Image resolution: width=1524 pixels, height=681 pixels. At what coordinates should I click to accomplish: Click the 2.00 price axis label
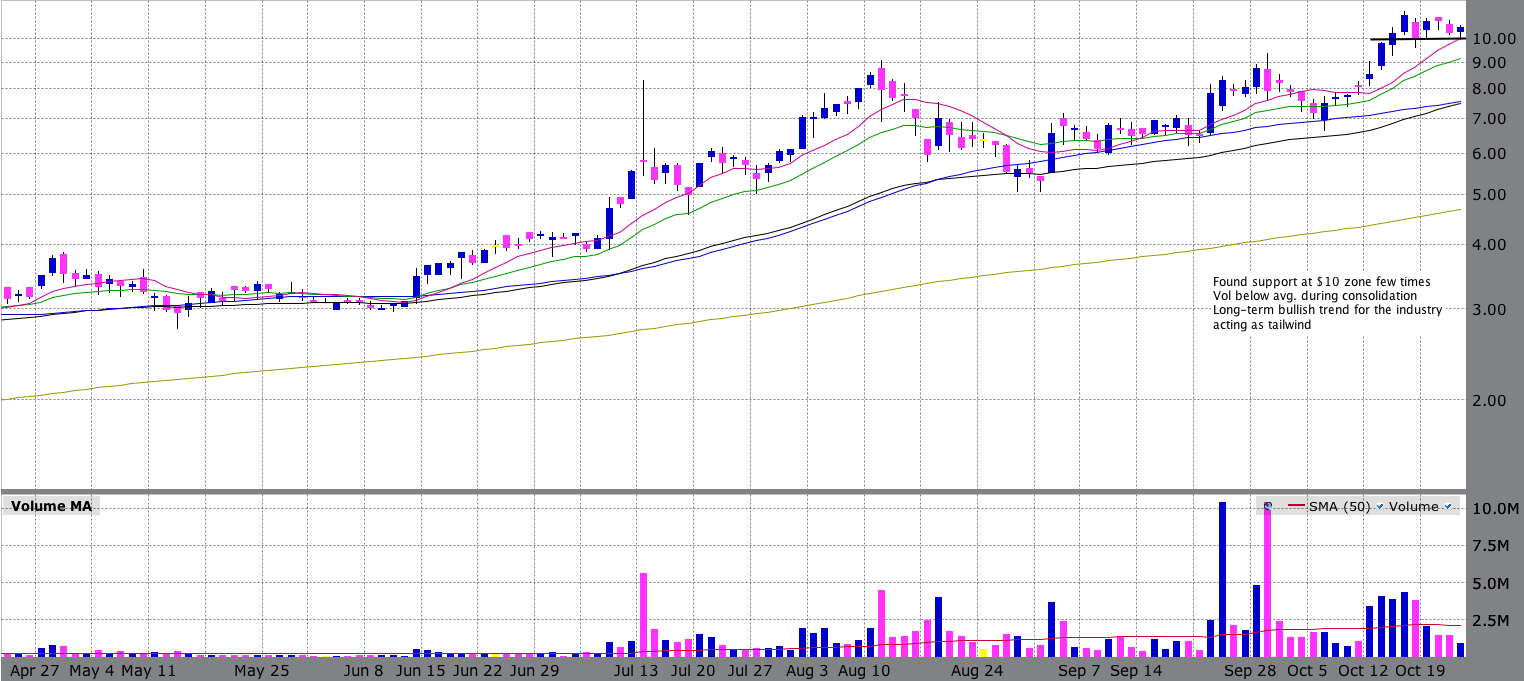coord(1491,400)
